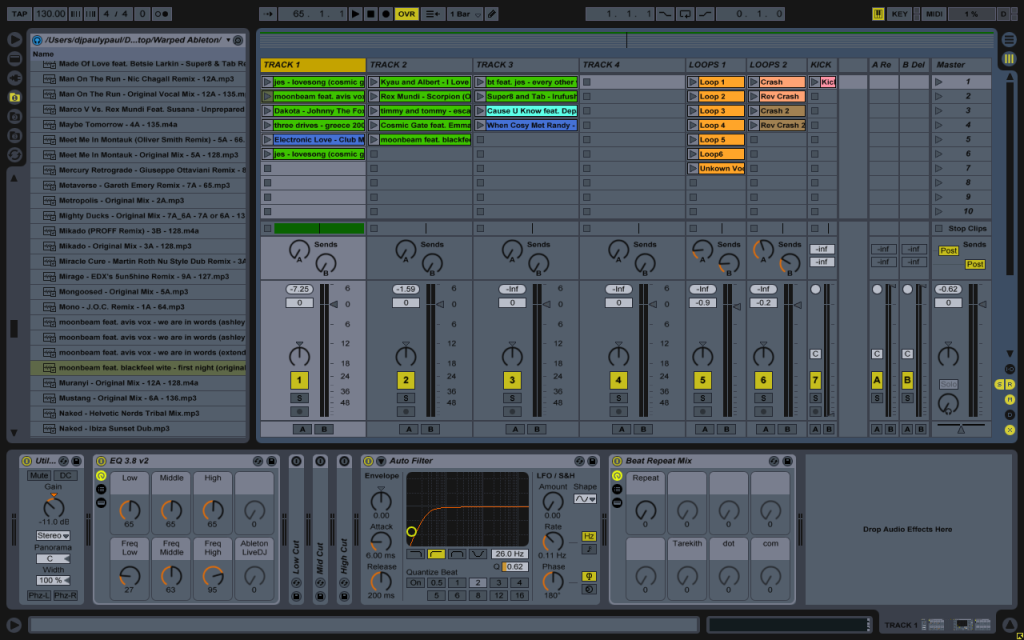Click the Tap tempo button
Screen dimensions: 1024x640
point(19,14)
